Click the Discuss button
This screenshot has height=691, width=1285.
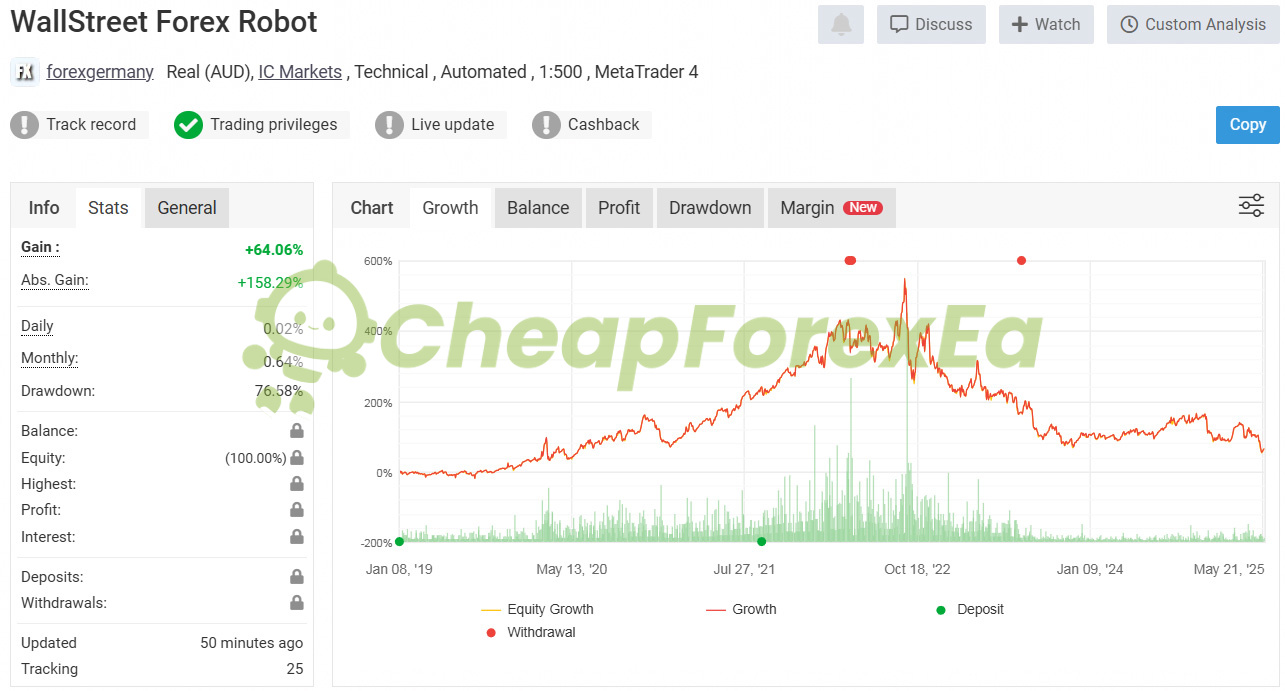pos(931,24)
